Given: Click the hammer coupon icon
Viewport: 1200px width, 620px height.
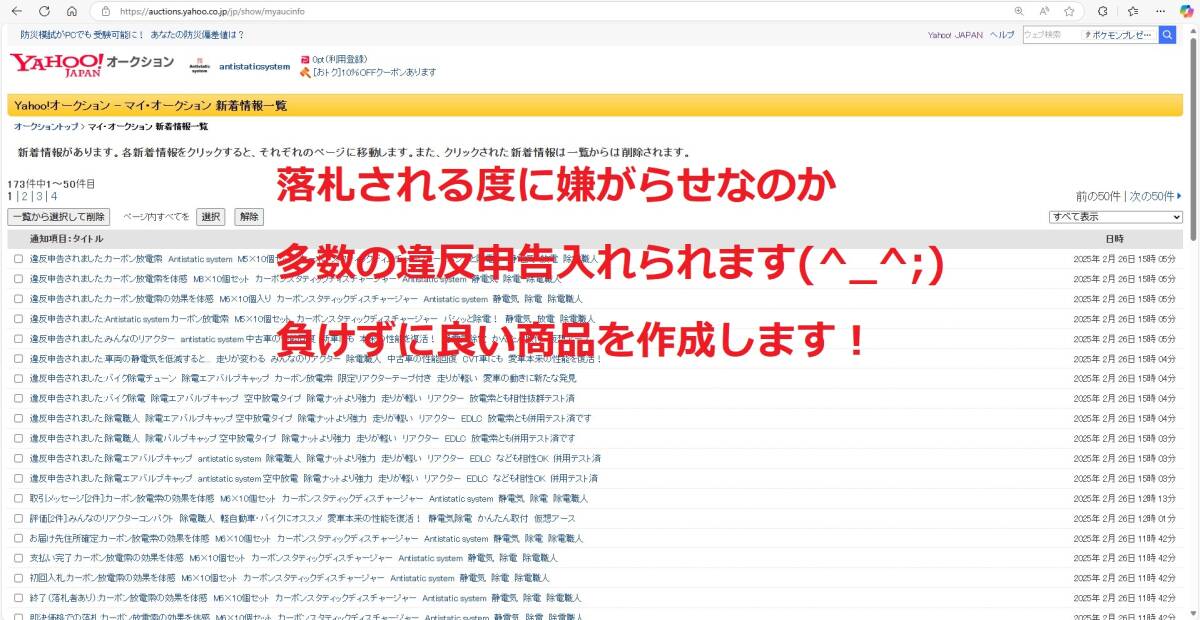Looking at the screenshot, I should click(305, 72).
